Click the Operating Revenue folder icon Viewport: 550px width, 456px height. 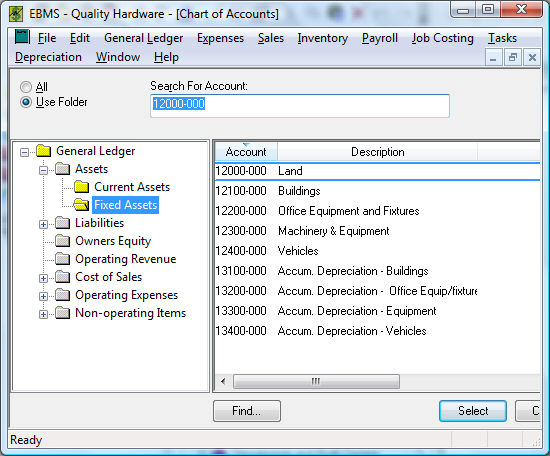[x=63, y=259]
